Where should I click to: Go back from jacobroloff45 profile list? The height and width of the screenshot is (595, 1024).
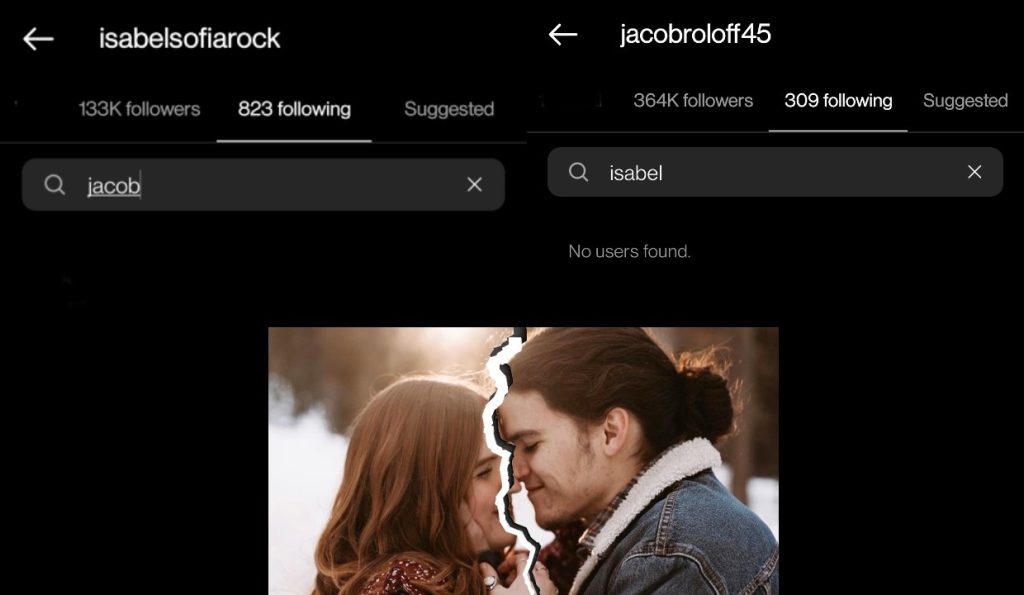point(563,34)
